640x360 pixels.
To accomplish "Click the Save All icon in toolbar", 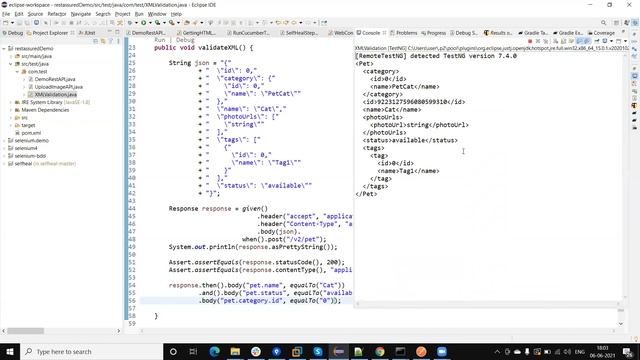I will [x=27, y=23].
